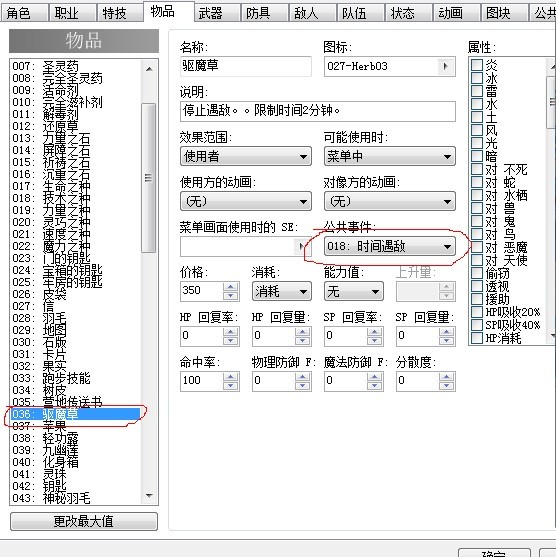Viewport: 556px width, 557px height.
Task: Switch to the 职业 tab
Action: (x=72, y=13)
